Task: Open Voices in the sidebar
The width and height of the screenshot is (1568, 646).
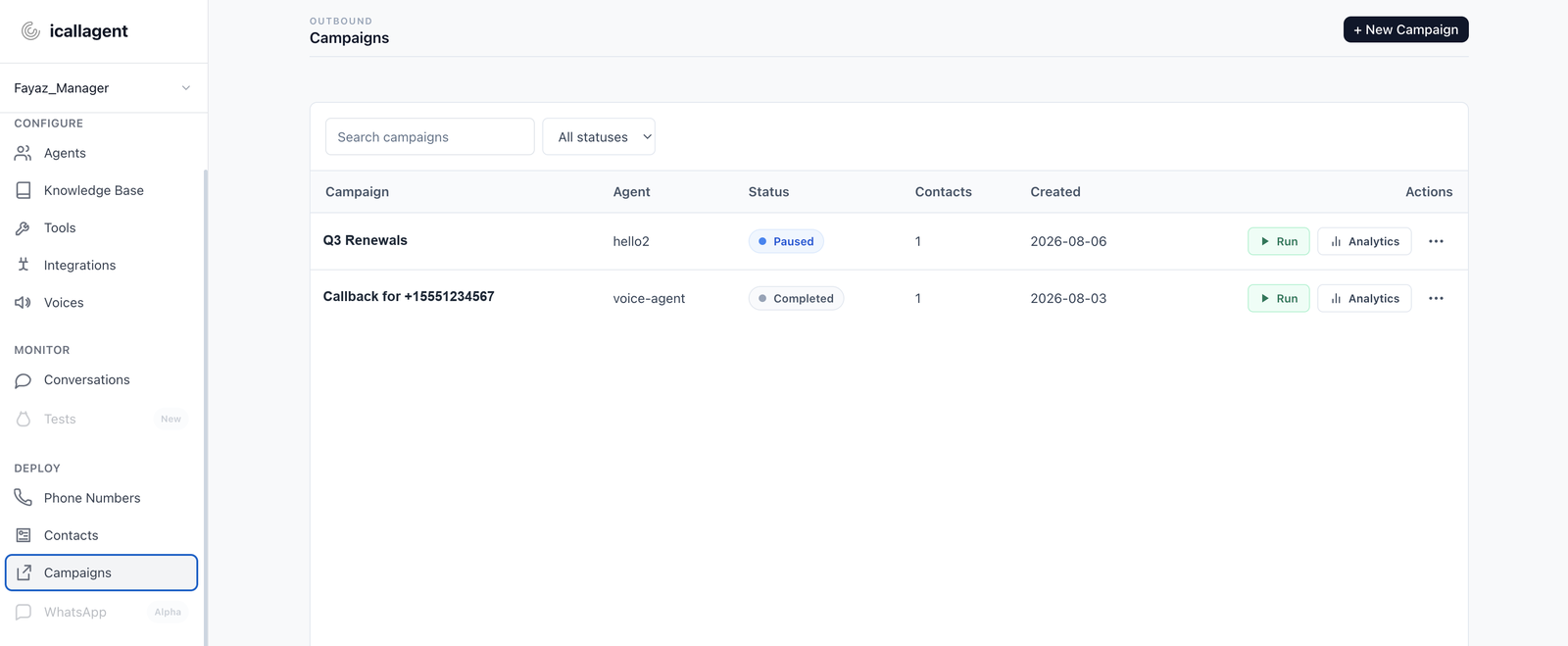Action: tap(102, 302)
